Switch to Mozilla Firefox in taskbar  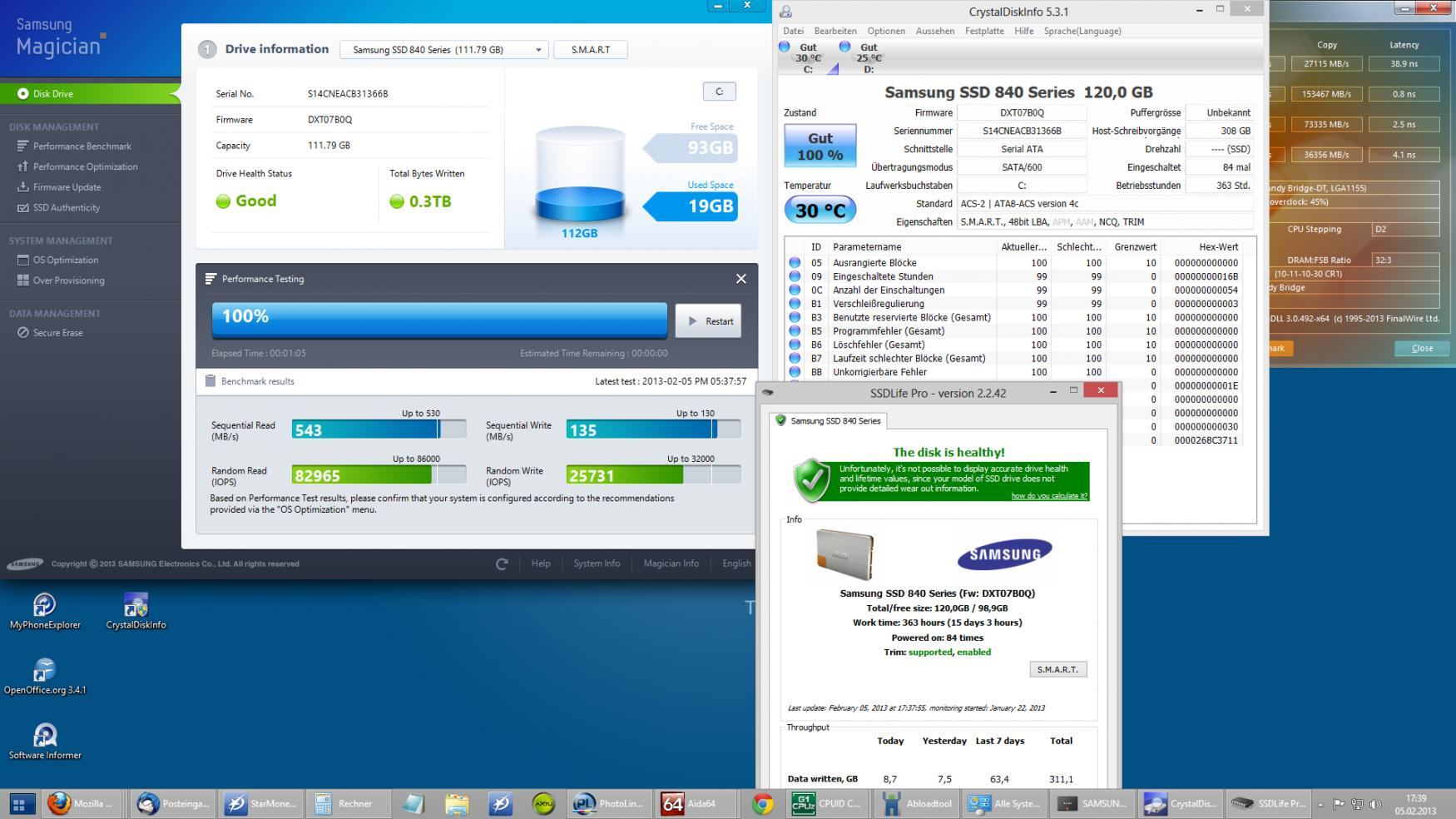[x=81, y=804]
